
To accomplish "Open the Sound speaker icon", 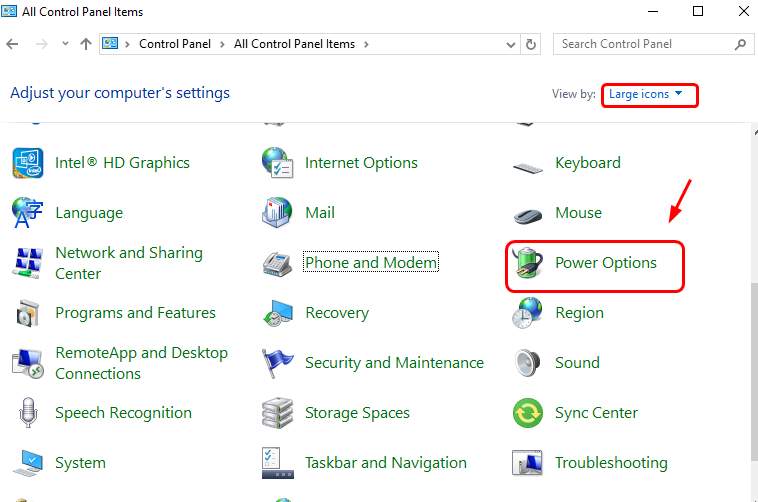I will (x=527, y=363).
